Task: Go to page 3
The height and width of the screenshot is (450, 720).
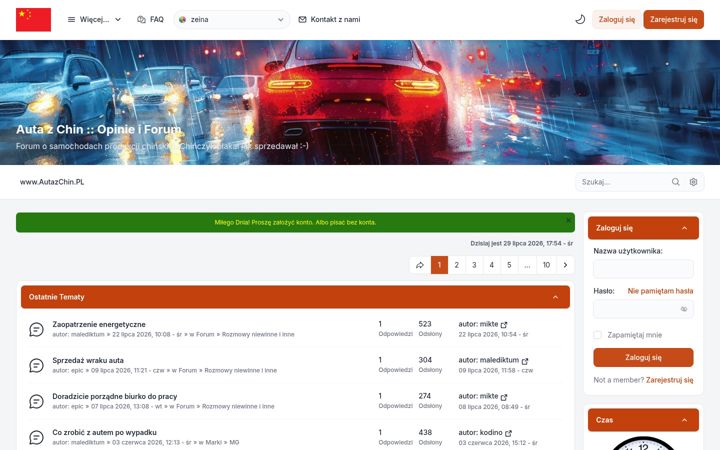Action: (474, 265)
